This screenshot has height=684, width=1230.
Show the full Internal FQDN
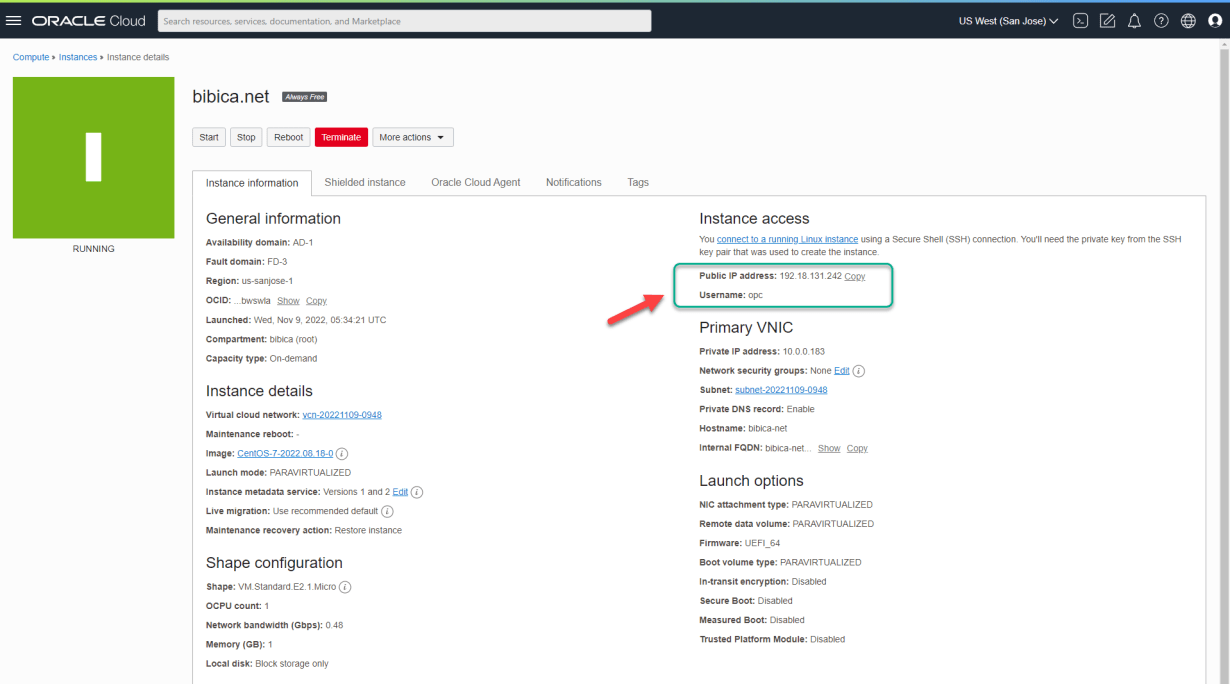(x=829, y=448)
